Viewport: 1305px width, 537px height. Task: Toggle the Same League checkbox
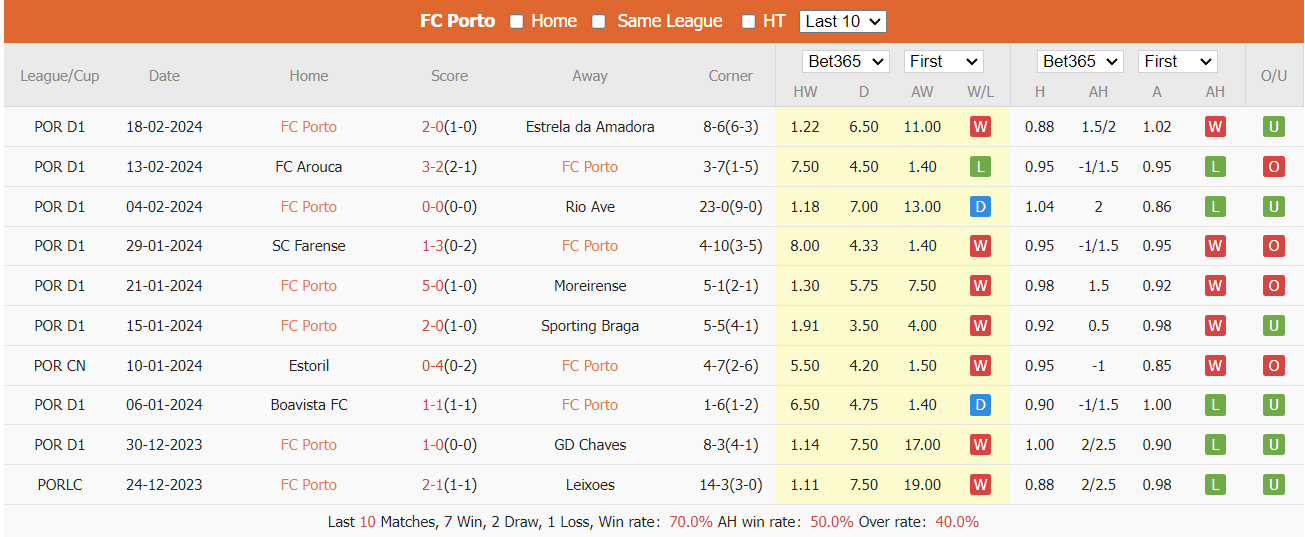coord(599,22)
